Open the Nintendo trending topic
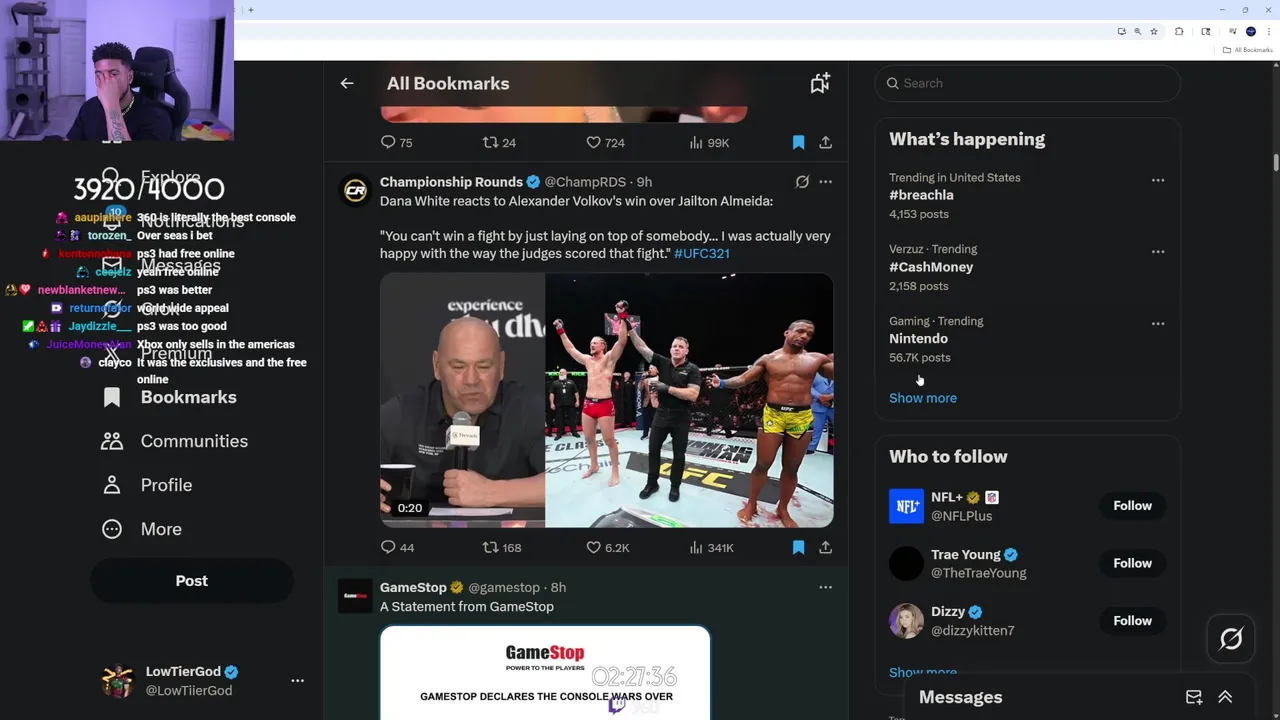This screenshot has width=1280, height=720. pyautogui.click(x=918, y=338)
